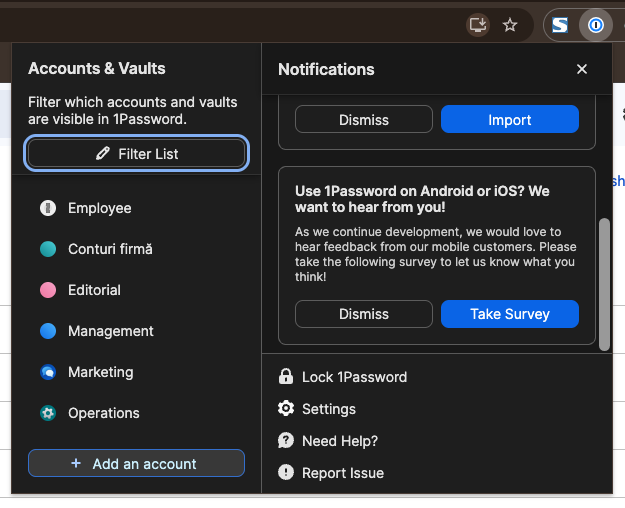Screen dimensions: 625x508
Task: Click the 1Password extension icon in toolbar
Action: [596, 25]
